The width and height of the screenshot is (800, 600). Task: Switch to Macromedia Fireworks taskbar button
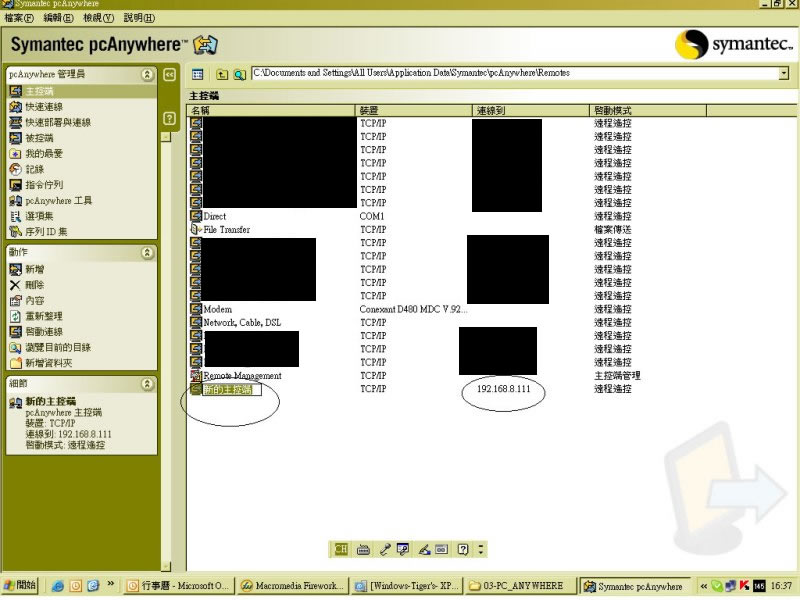293,586
